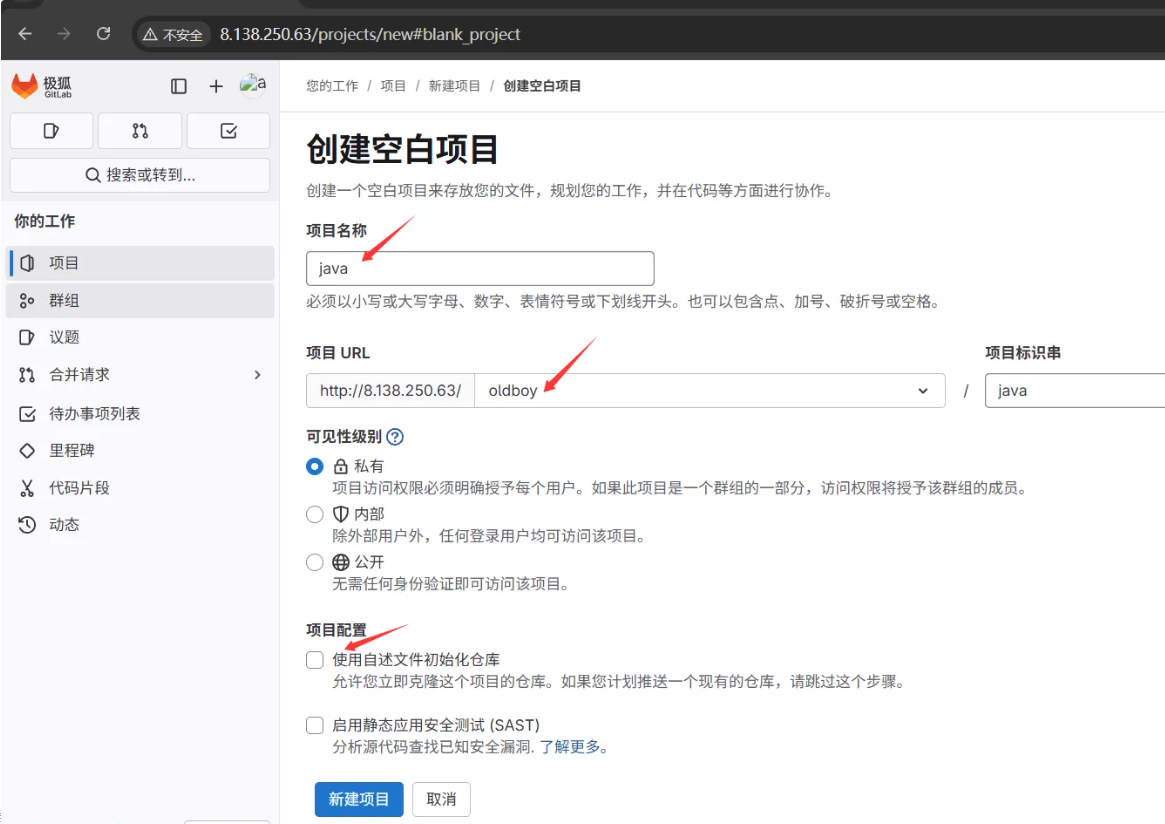Click the shield icon beside 内部
The width and height of the screenshot is (1165, 824).
tap(340, 514)
